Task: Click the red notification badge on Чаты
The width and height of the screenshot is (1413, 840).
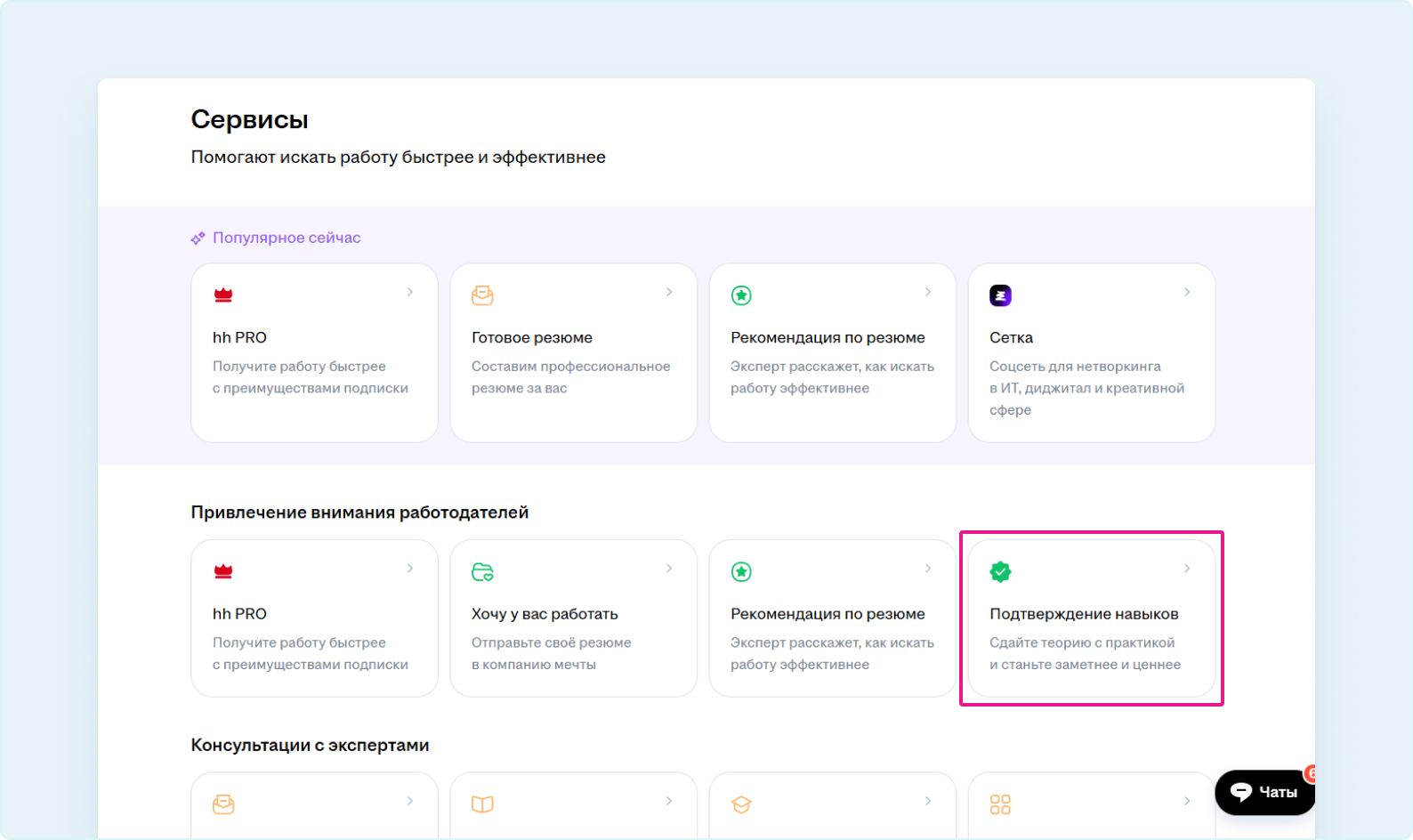Action: tap(1310, 773)
